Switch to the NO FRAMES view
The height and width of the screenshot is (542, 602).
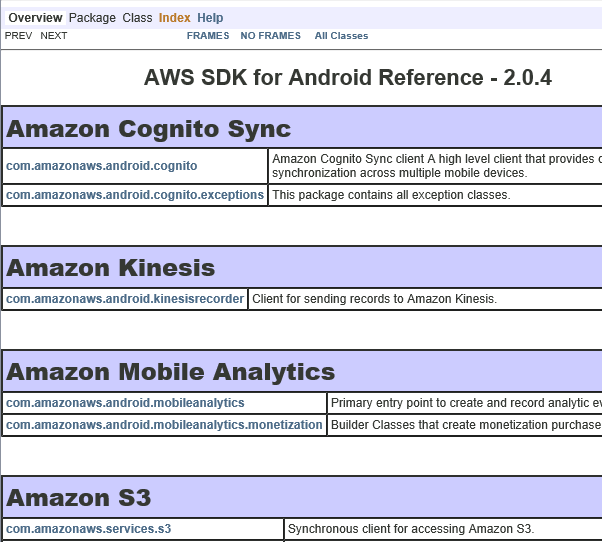click(270, 36)
